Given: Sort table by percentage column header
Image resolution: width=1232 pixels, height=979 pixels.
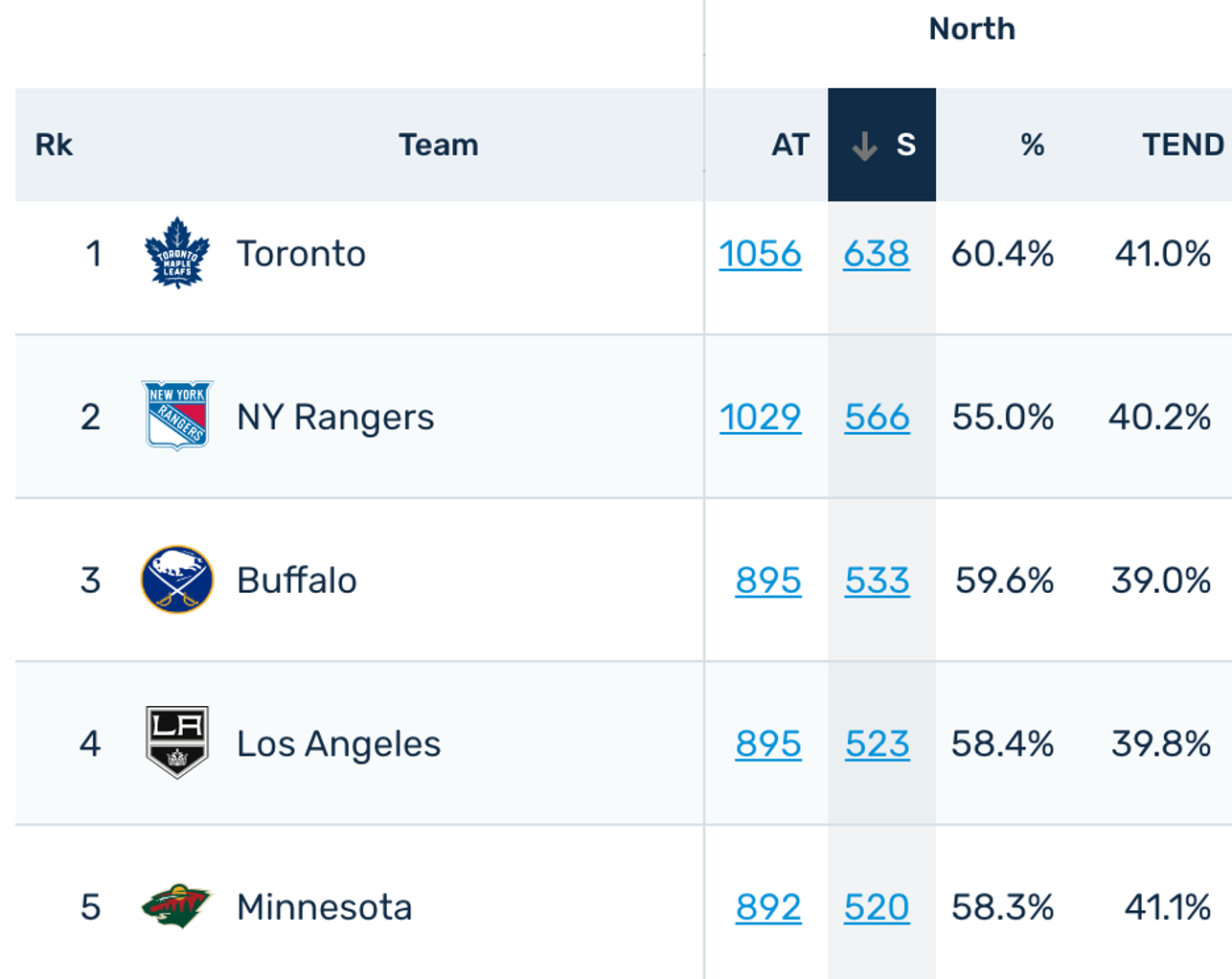Looking at the screenshot, I should point(1032,145).
